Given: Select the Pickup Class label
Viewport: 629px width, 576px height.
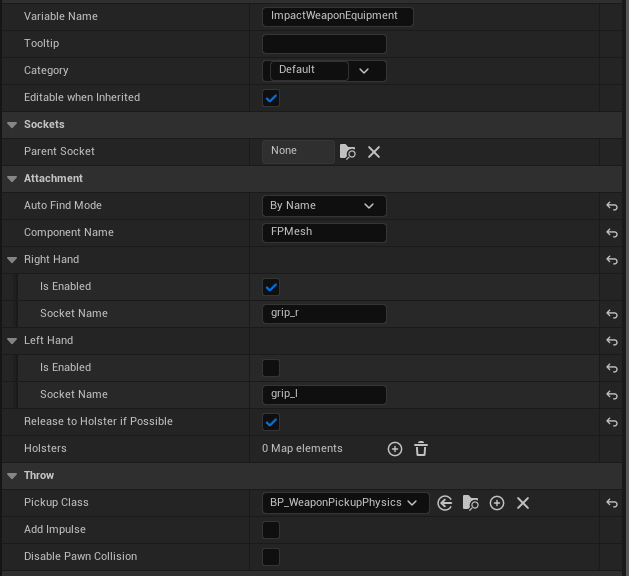Looking at the screenshot, I should coord(56,503).
